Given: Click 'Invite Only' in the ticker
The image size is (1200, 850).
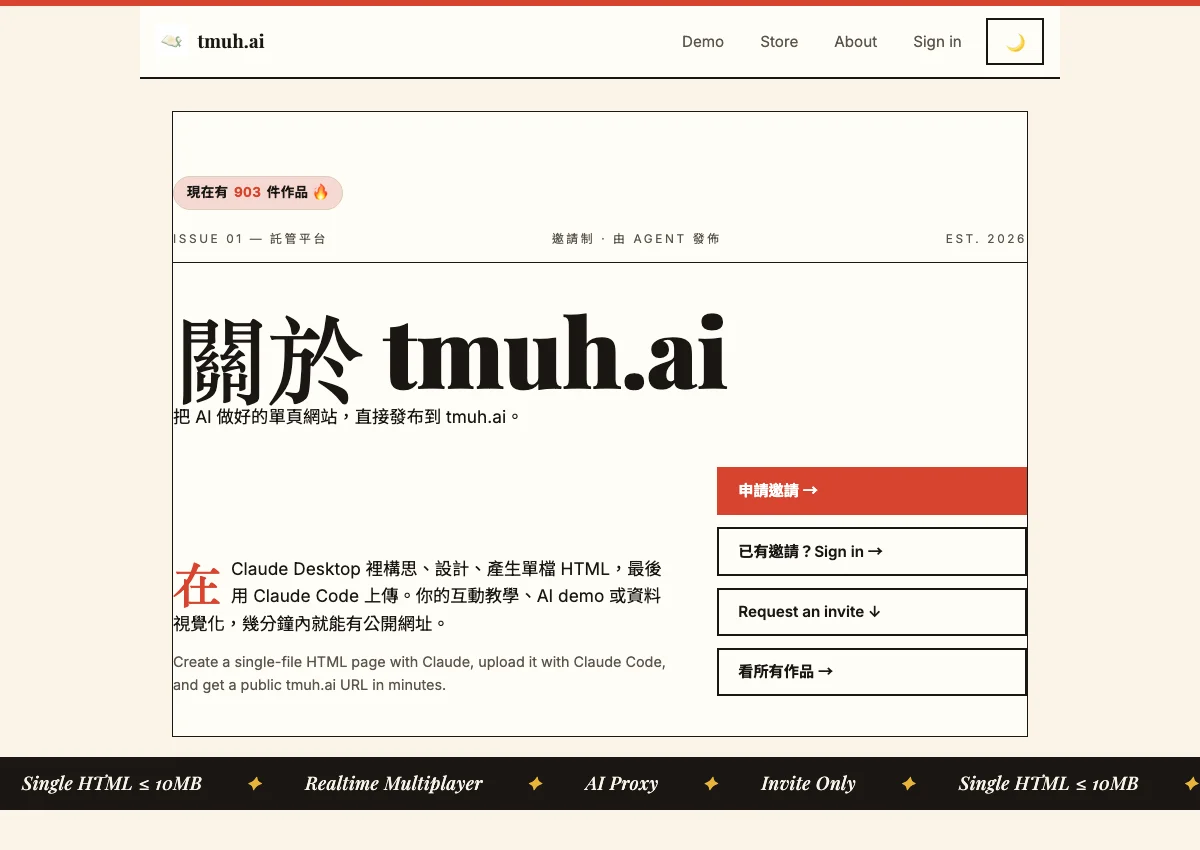Looking at the screenshot, I should [x=808, y=784].
